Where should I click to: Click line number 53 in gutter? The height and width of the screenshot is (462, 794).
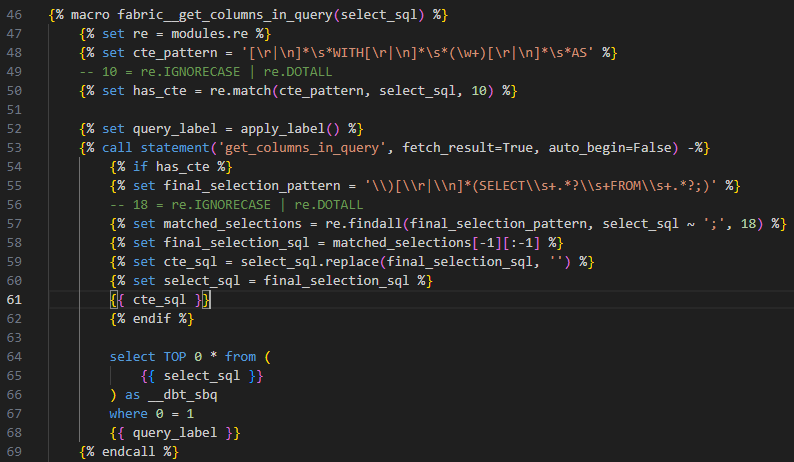14,148
